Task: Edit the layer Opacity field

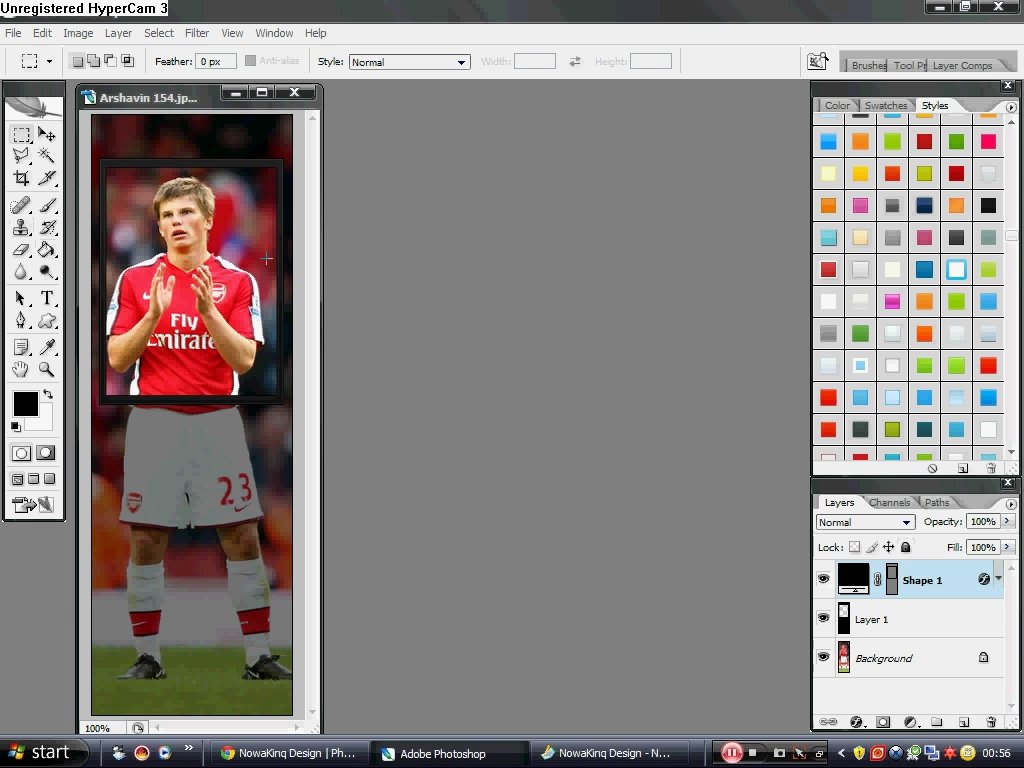Action: click(x=983, y=521)
